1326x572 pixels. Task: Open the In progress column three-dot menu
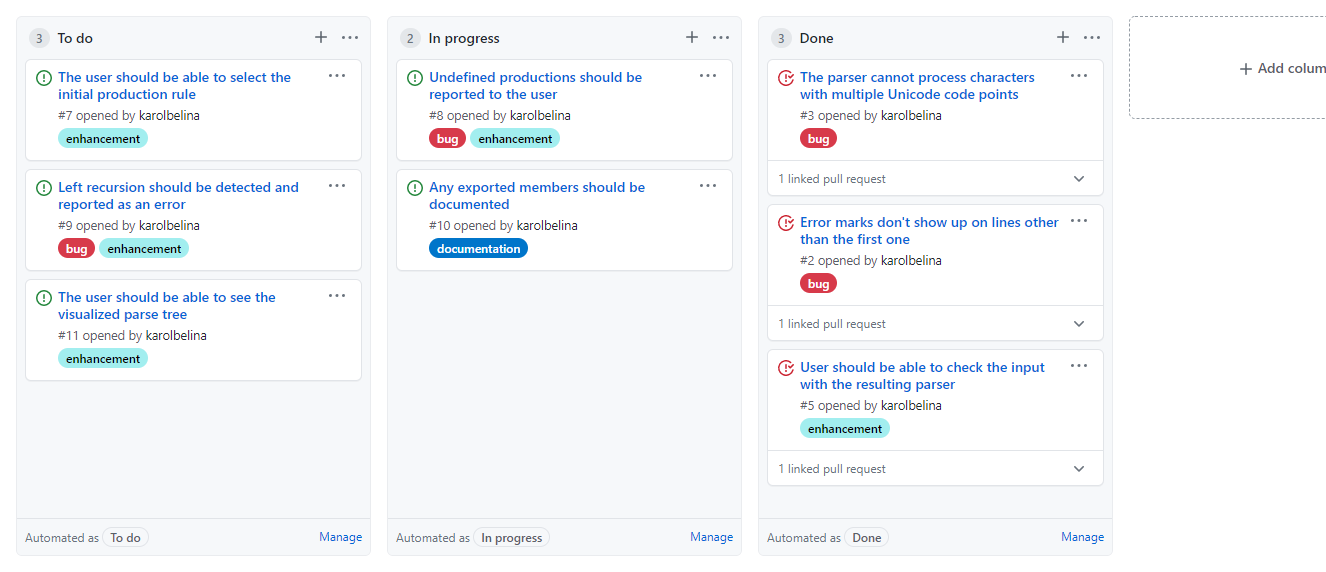(721, 38)
